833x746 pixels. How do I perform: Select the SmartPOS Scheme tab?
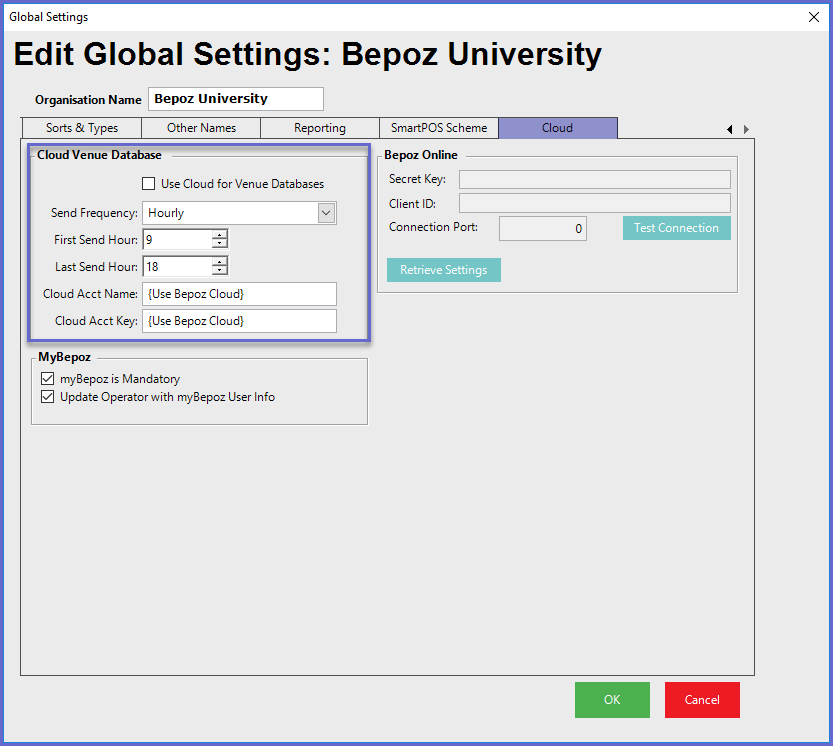(x=439, y=128)
